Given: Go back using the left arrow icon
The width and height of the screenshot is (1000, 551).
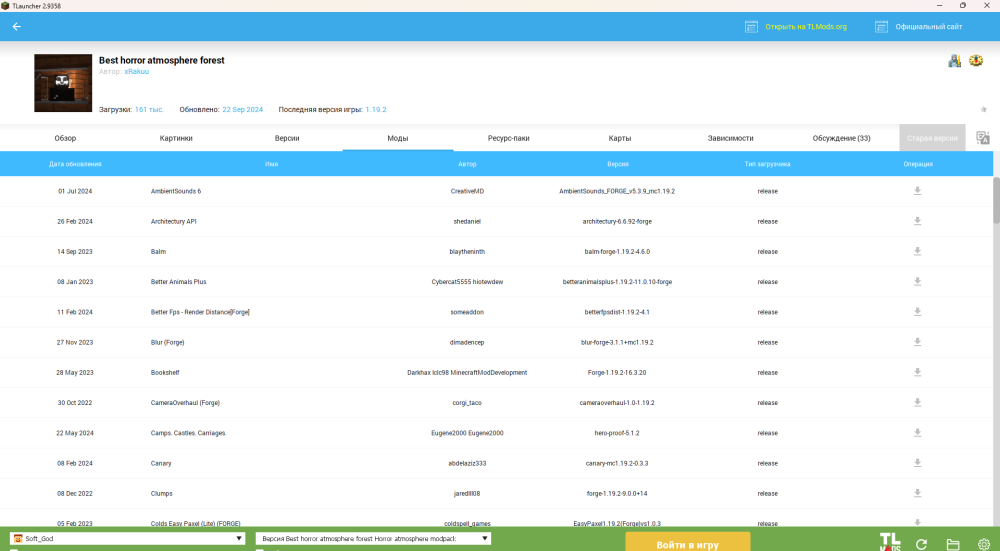Looking at the screenshot, I should 17,27.
